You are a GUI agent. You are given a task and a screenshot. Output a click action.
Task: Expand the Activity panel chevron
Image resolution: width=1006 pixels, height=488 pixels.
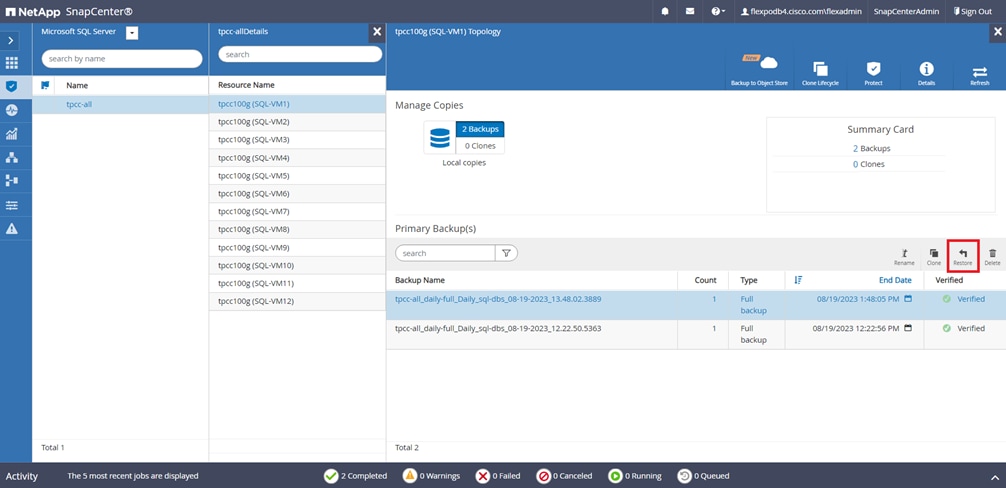[995, 476]
